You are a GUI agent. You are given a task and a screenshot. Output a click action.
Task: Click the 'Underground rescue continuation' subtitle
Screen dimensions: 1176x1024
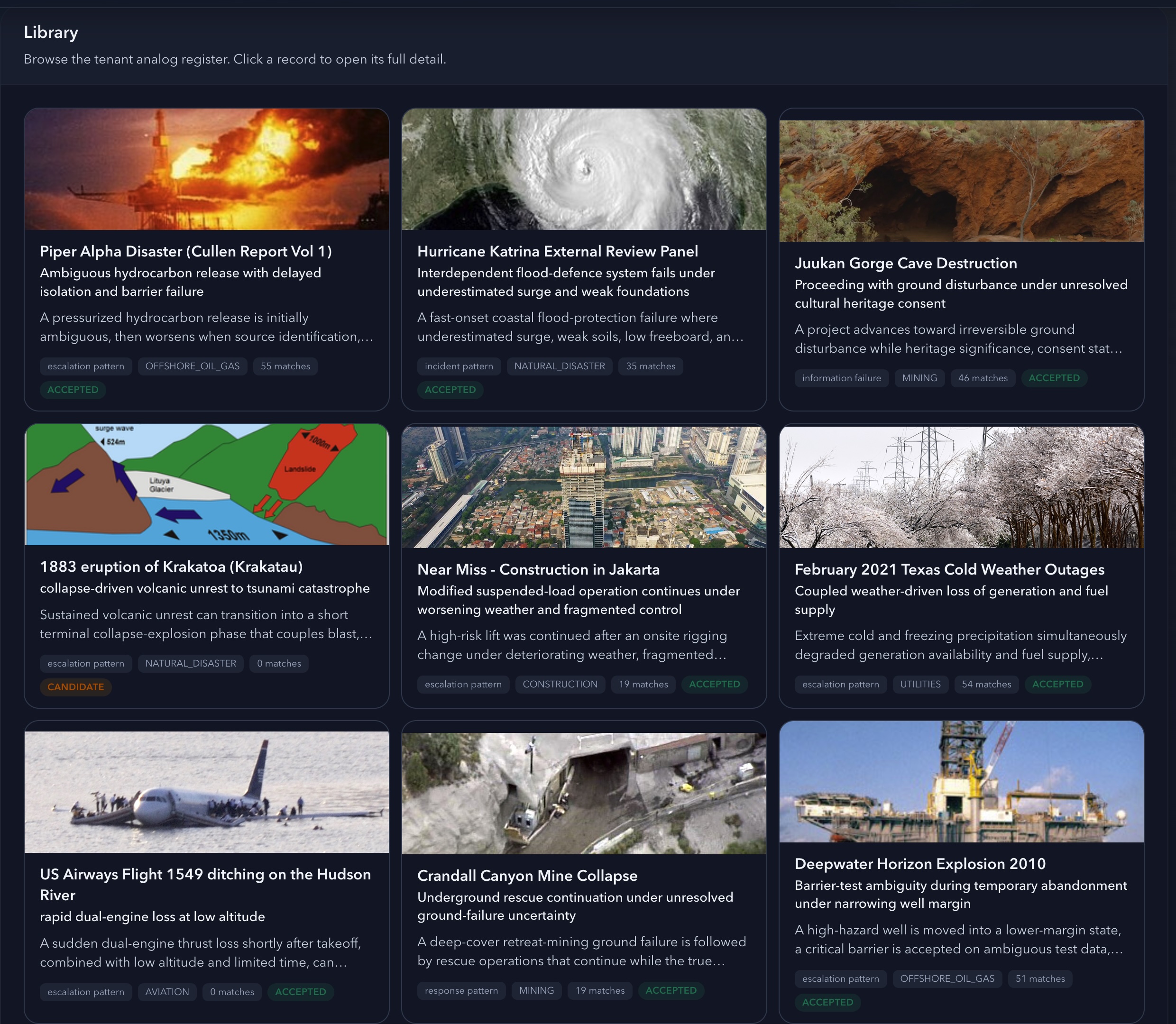[x=575, y=907]
